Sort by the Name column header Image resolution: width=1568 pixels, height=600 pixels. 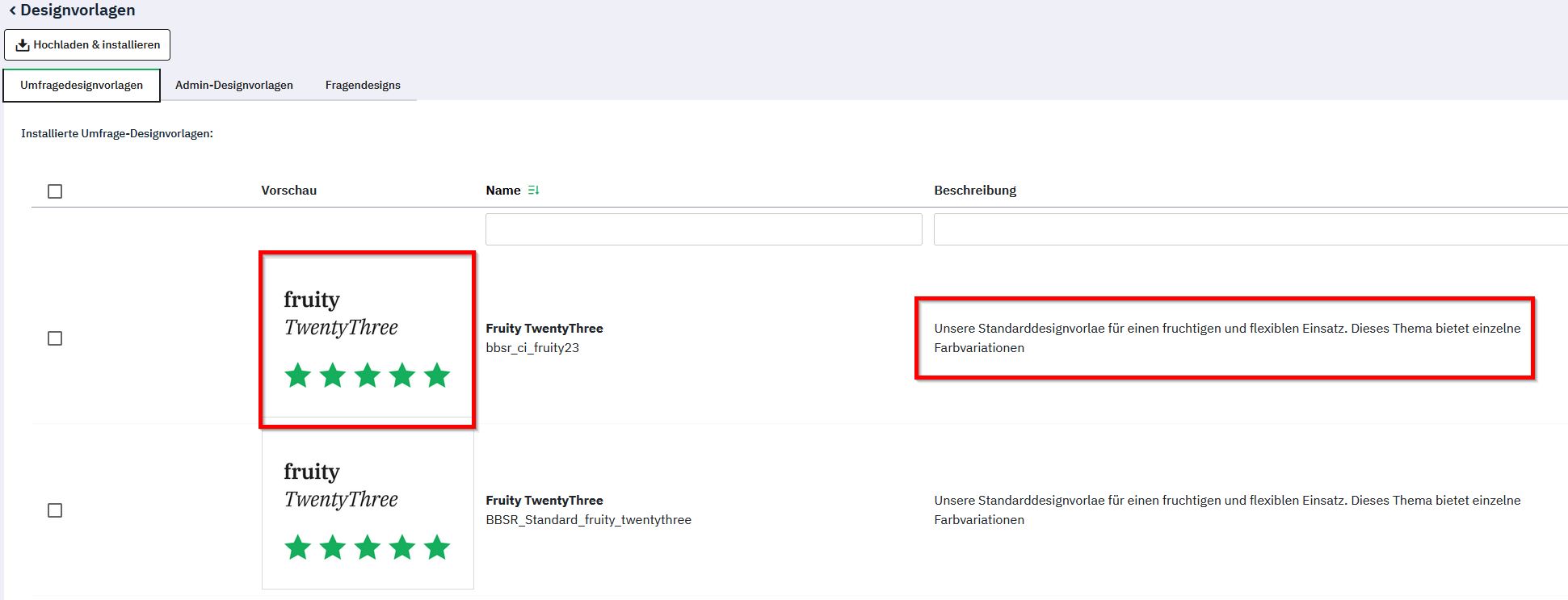coord(502,191)
